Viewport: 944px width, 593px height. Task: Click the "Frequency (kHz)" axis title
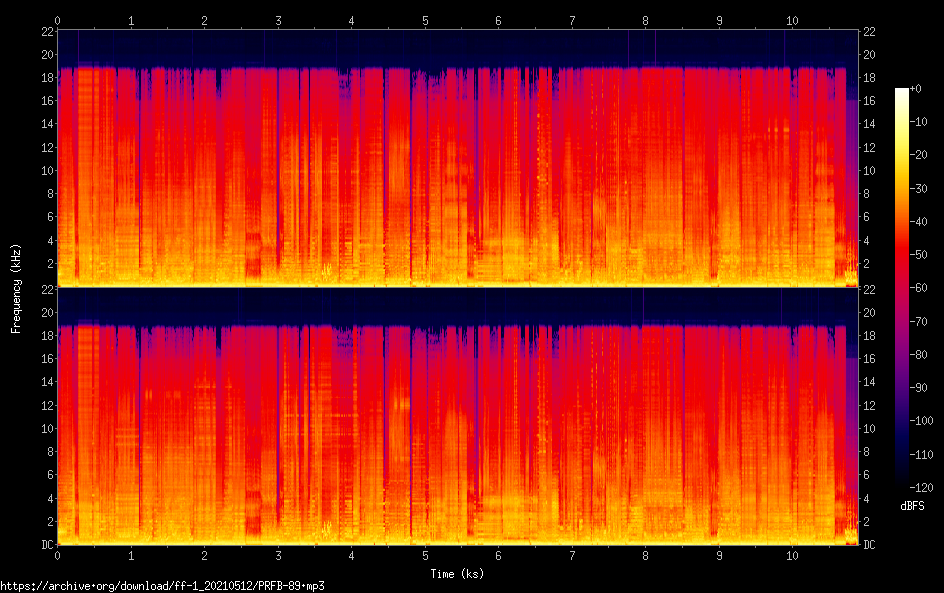[16, 289]
